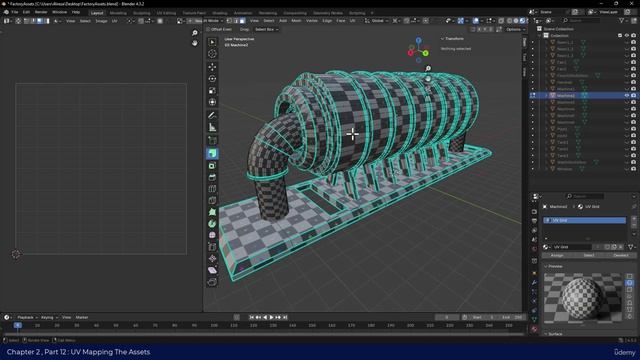The height and width of the screenshot is (360, 640).
Task: Open the Mesh menu in viewport header
Action: click(296, 20)
